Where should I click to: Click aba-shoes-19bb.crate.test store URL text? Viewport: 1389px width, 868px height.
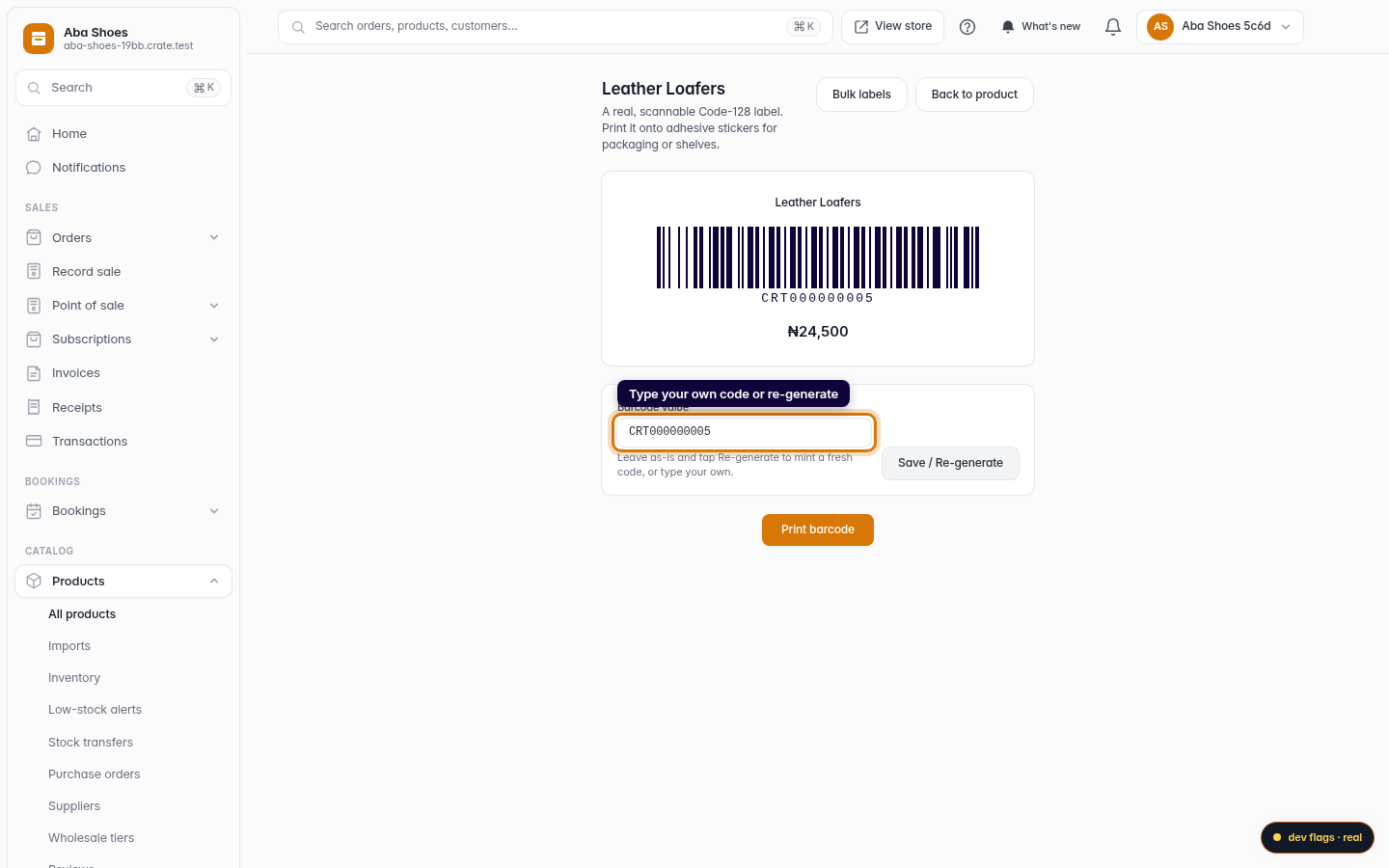(x=128, y=45)
